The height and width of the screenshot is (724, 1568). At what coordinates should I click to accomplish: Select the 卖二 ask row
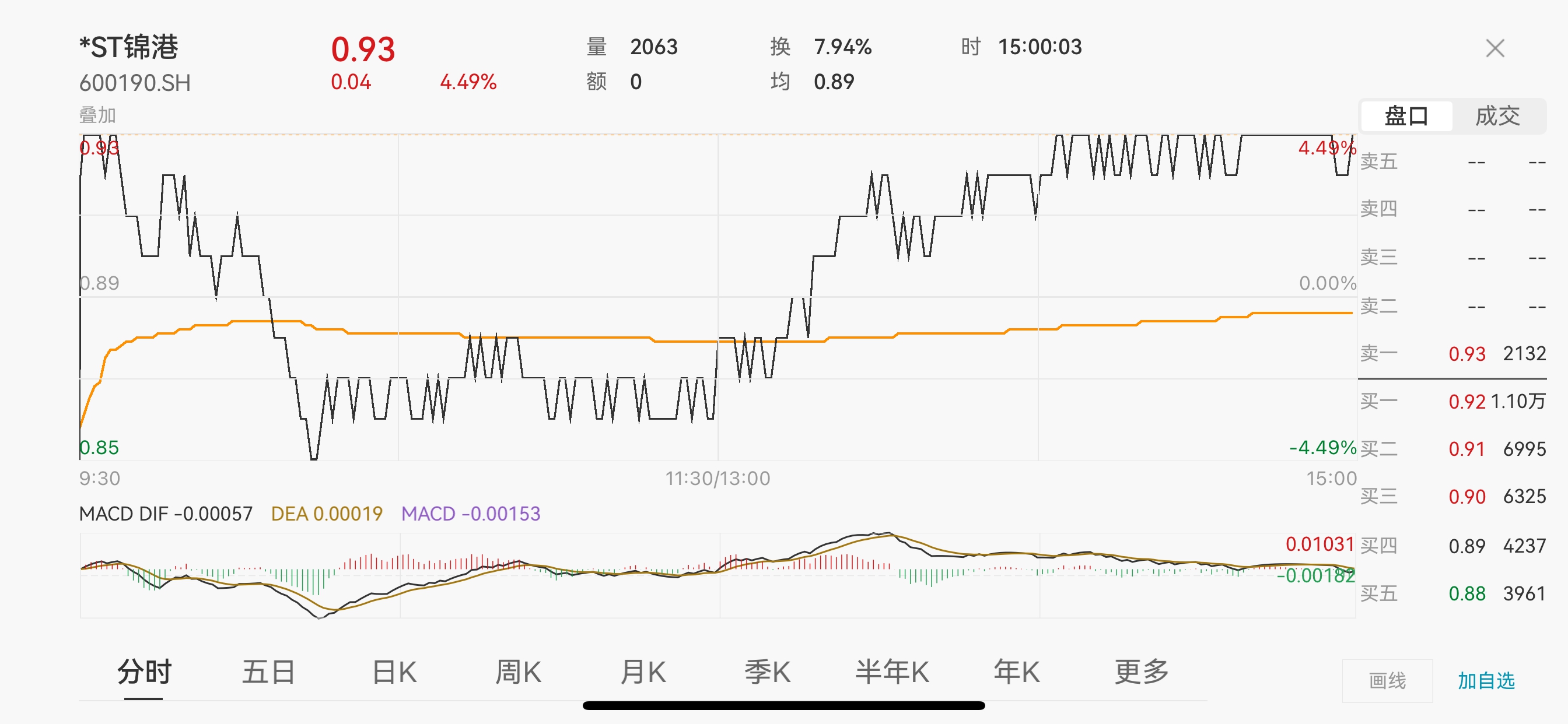point(1452,306)
